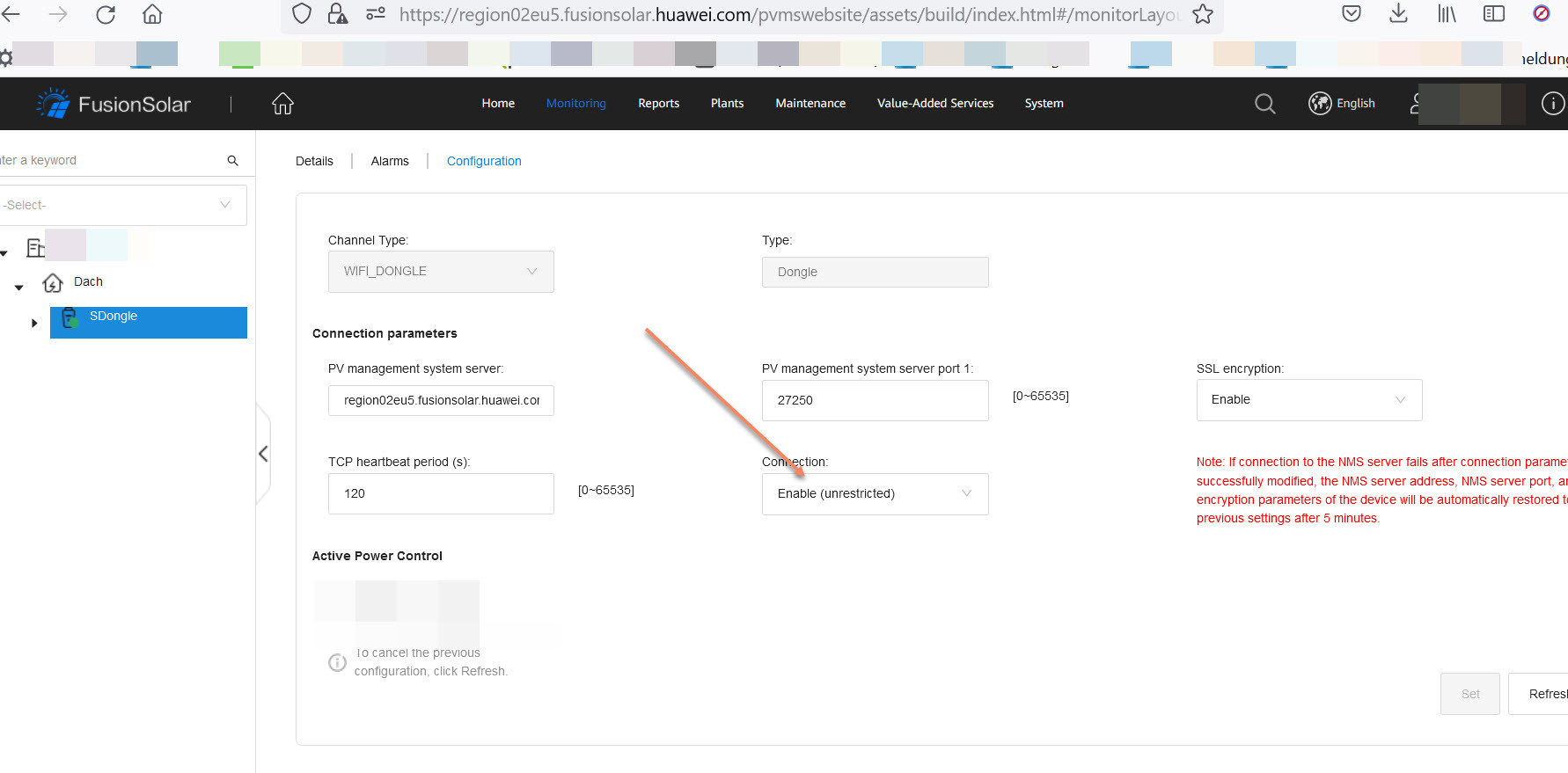Click the Active Power Control heading

click(x=377, y=556)
